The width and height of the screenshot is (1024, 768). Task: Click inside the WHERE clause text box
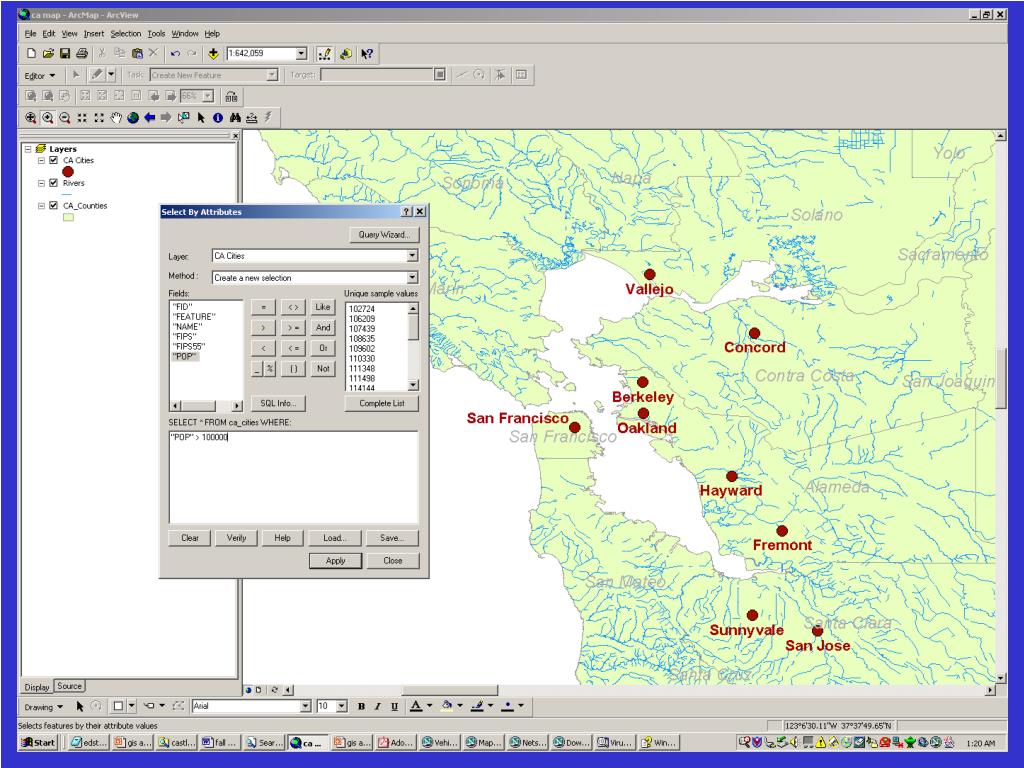(293, 477)
